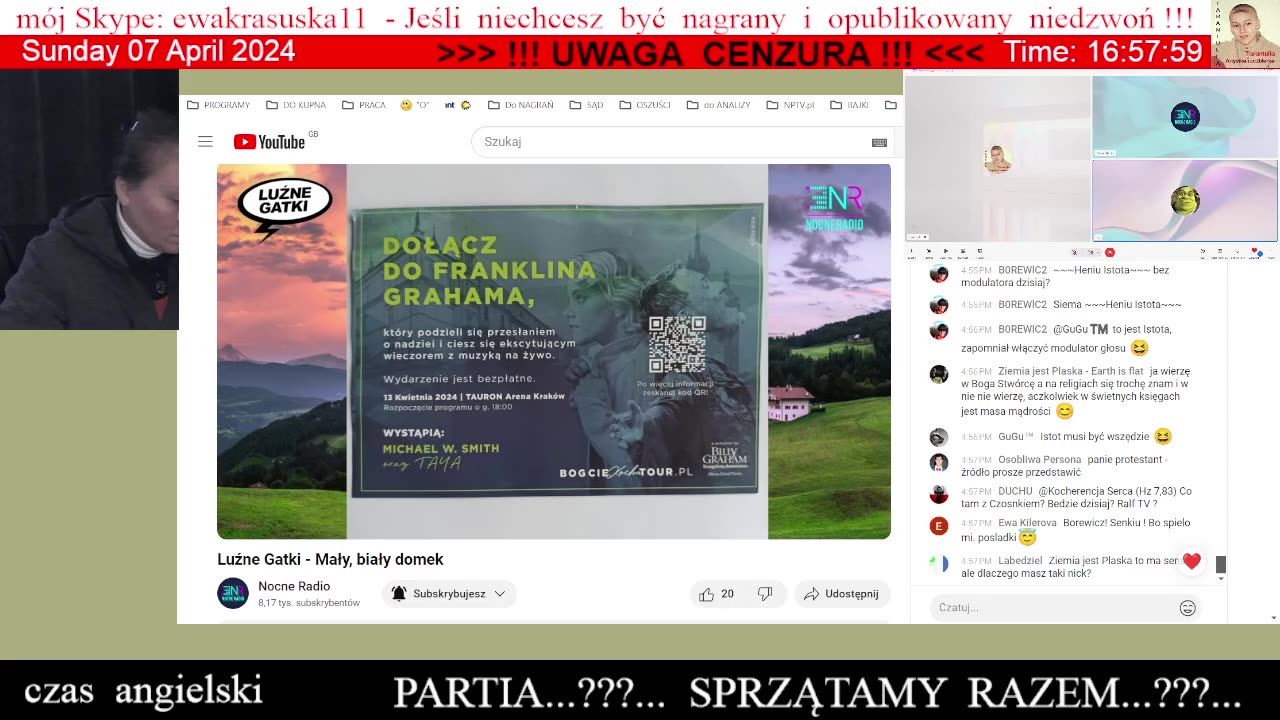
Task: Click the Subskrybujesz subscription button
Action: 449,594
